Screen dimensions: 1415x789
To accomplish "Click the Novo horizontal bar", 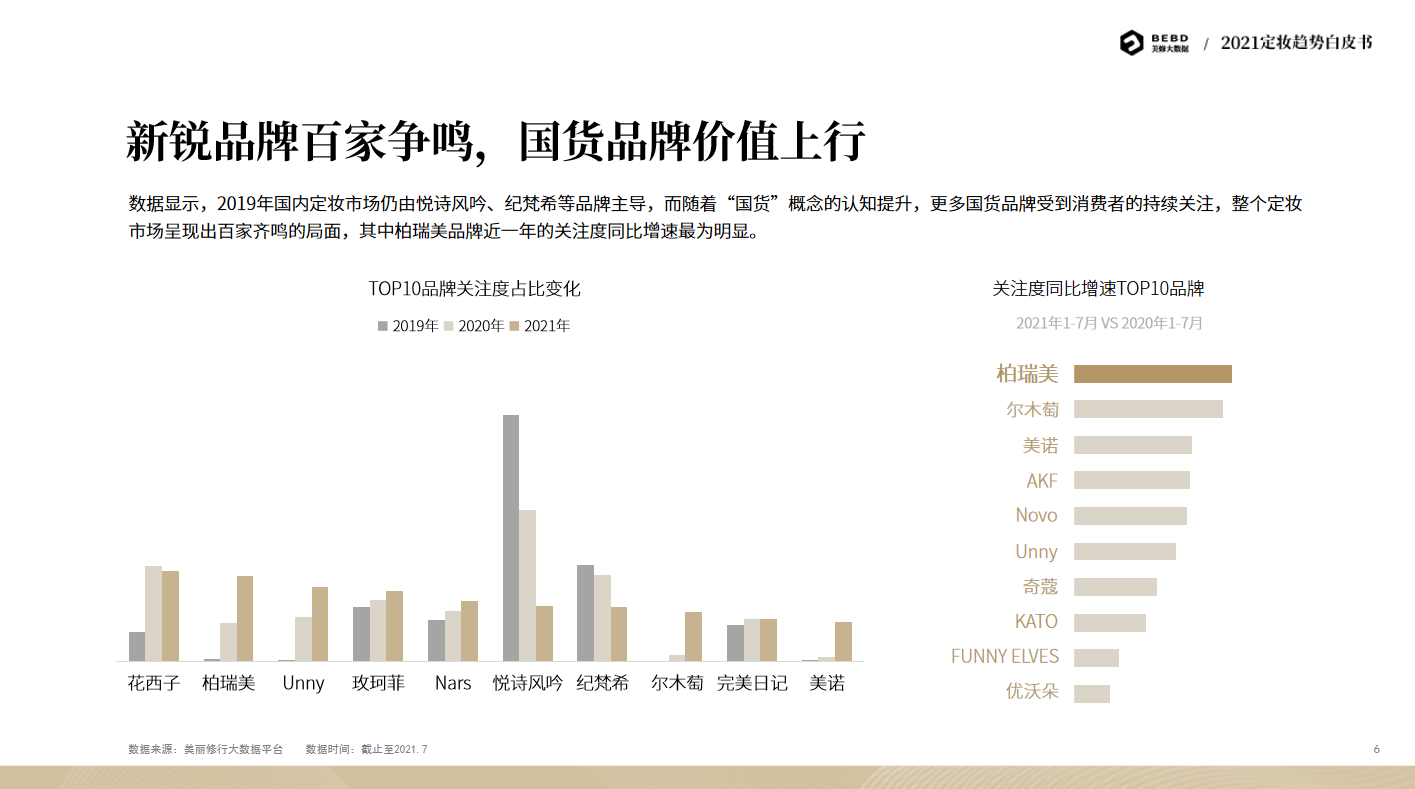I will (x=1130, y=516).
